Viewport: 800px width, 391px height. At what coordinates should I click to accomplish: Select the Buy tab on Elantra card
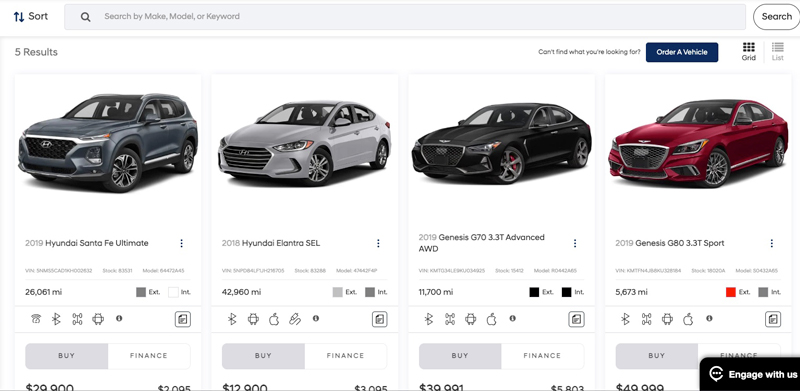tap(263, 356)
